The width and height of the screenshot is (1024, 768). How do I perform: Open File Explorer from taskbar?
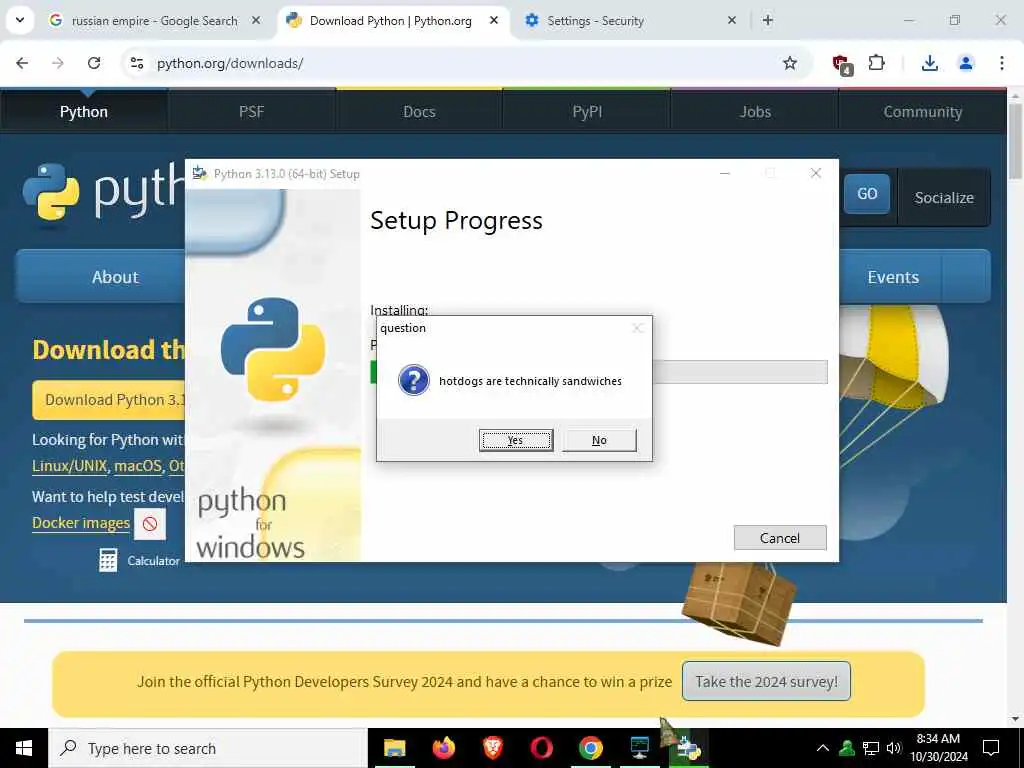click(394, 748)
